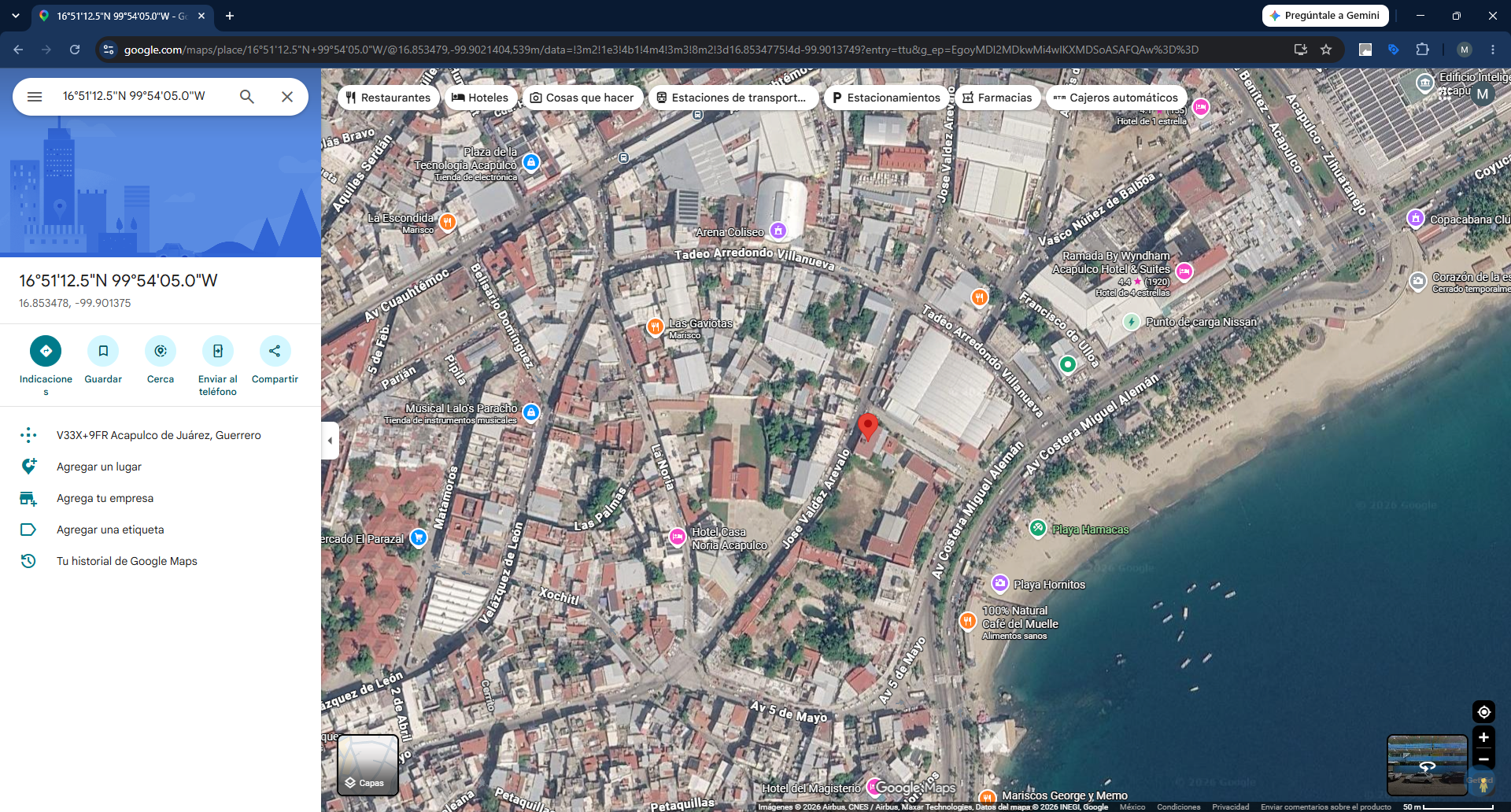This screenshot has height=812, width=1511.
Task: Open a new browser tab
Action: 230,16
